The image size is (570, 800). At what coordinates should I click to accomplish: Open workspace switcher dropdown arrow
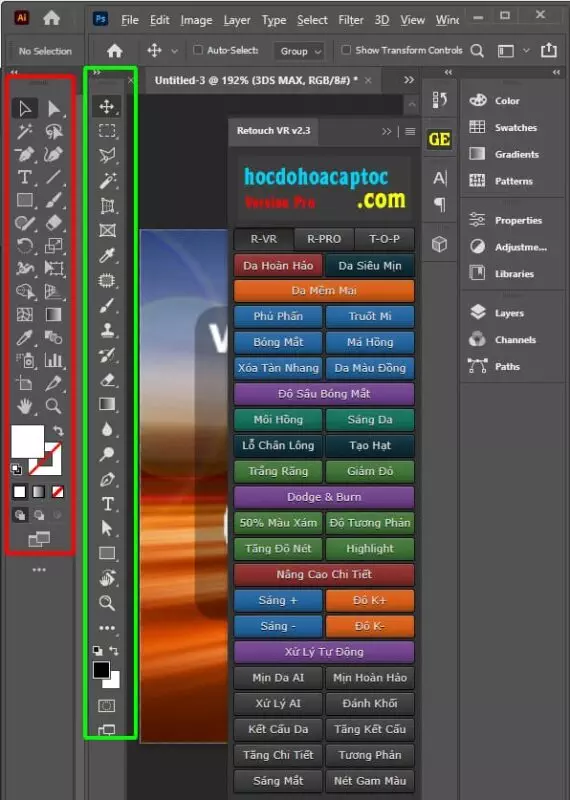[526, 51]
